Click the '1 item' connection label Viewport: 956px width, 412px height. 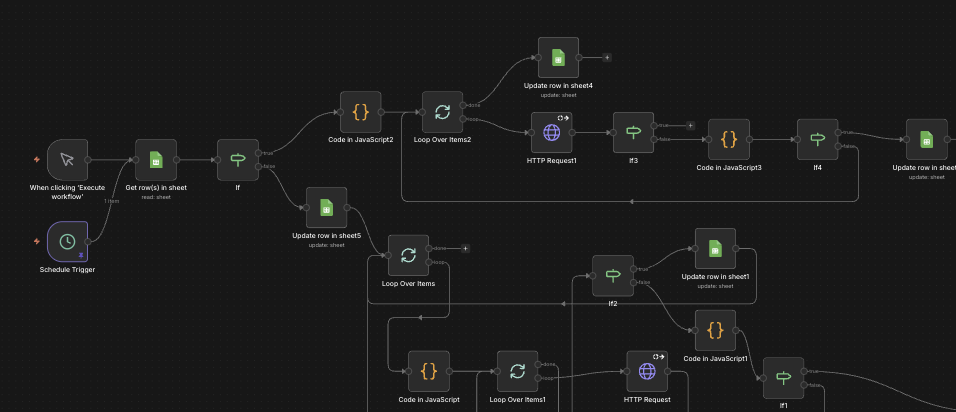[112, 201]
